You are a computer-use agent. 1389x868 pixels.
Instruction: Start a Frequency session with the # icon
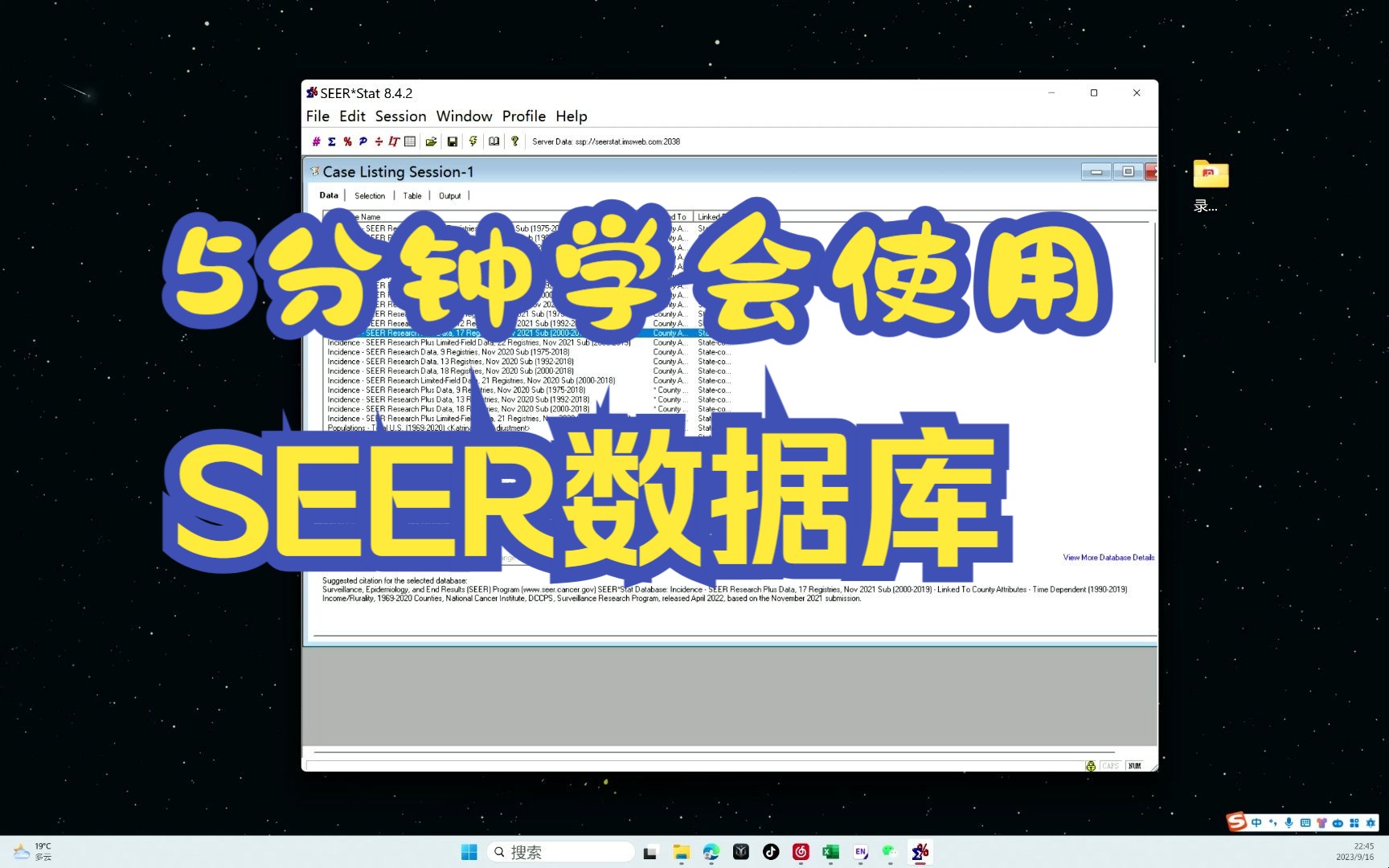[316, 141]
